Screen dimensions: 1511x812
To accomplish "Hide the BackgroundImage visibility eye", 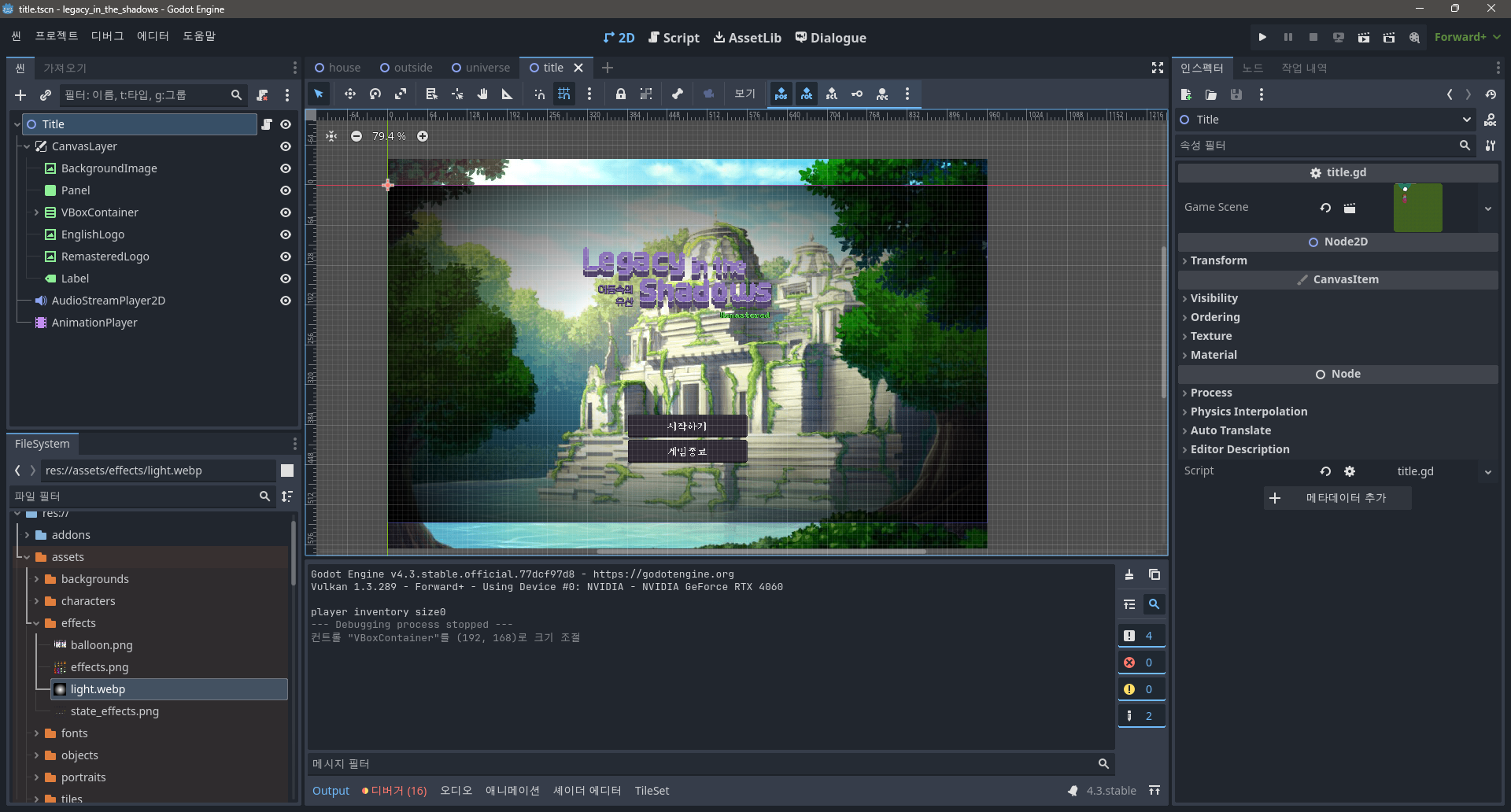I will point(286,168).
